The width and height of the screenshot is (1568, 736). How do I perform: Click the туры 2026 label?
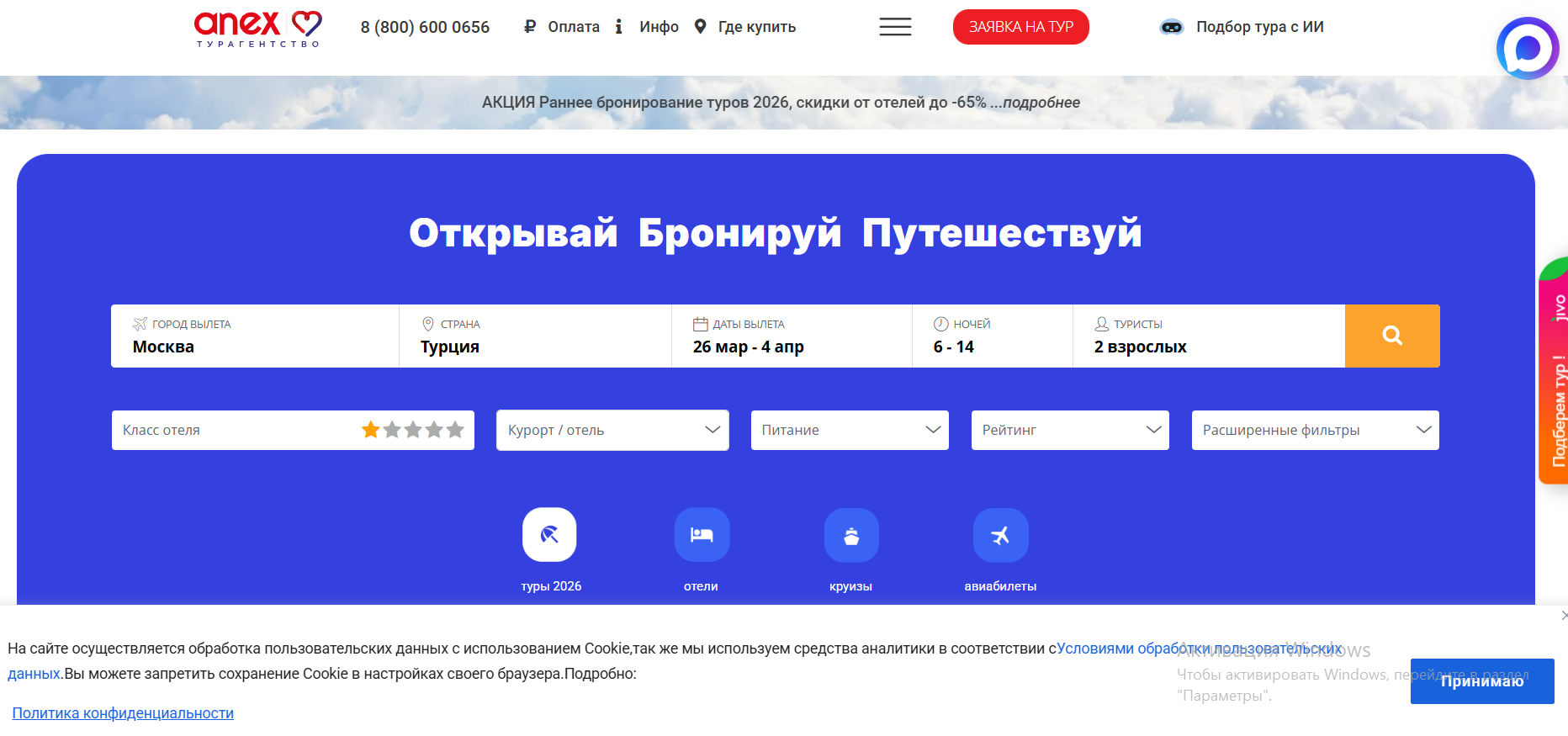point(551,586)
